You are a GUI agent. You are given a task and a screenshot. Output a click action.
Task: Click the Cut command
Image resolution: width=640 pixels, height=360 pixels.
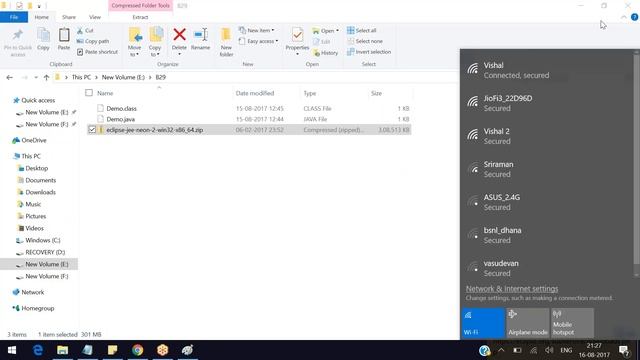85,31
